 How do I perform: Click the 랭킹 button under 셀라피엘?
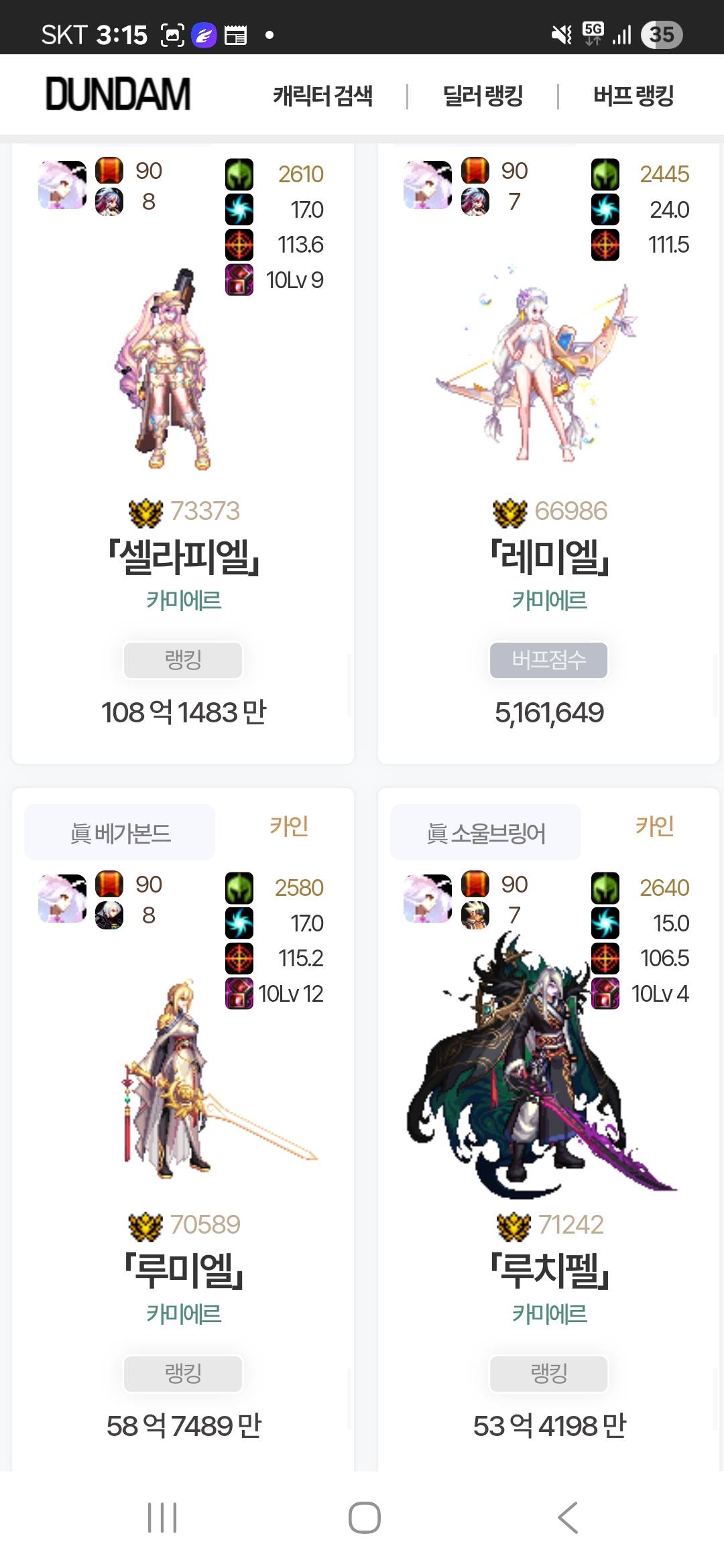tap(183, 660)
